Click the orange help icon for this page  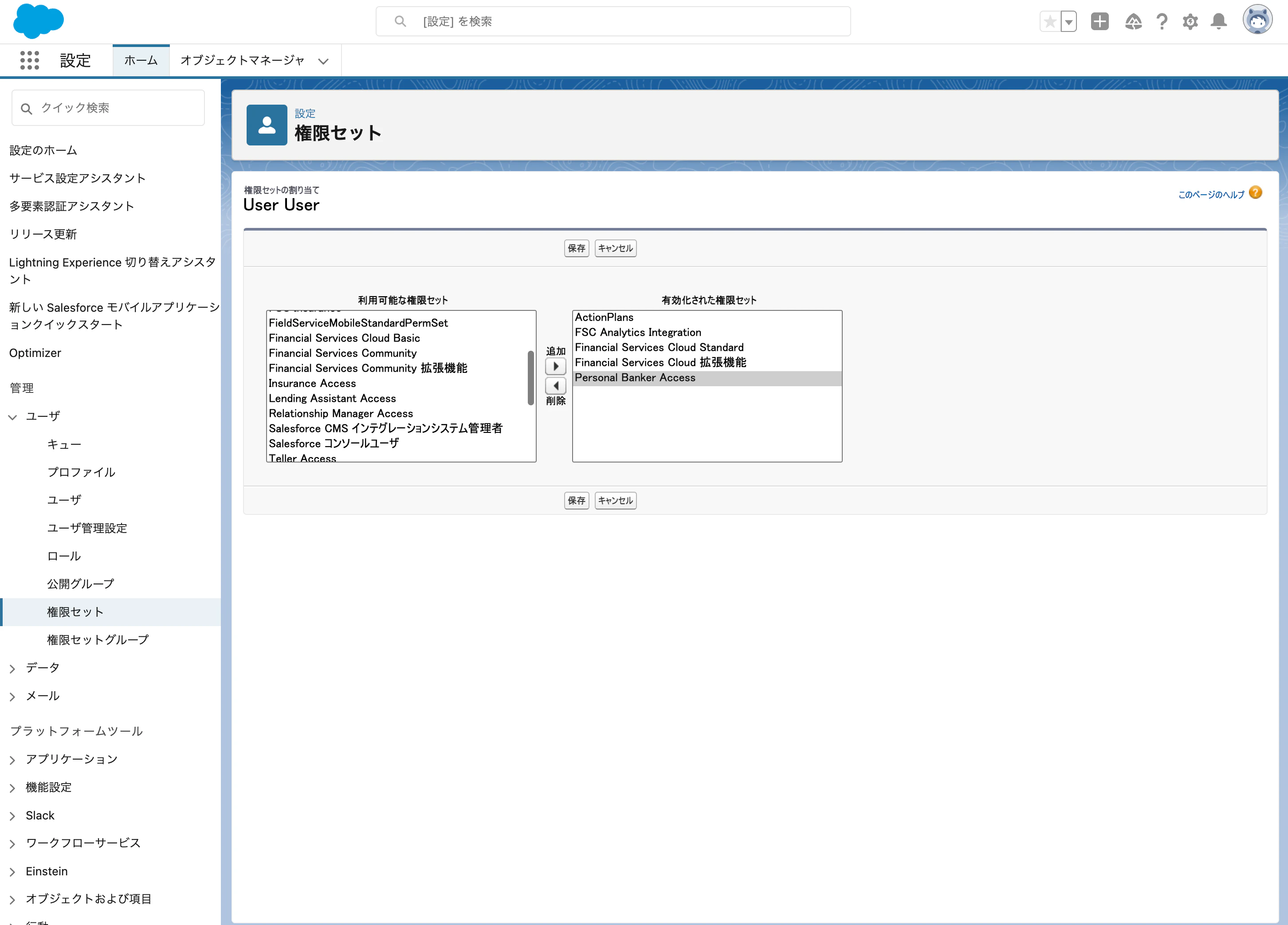click(1256, 193)
